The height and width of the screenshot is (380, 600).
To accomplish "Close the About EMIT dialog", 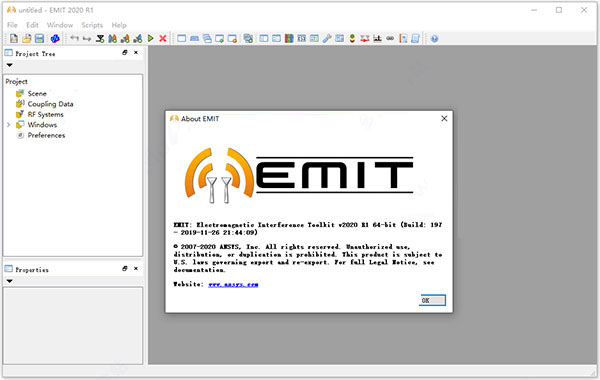I will tap(444, 119).
